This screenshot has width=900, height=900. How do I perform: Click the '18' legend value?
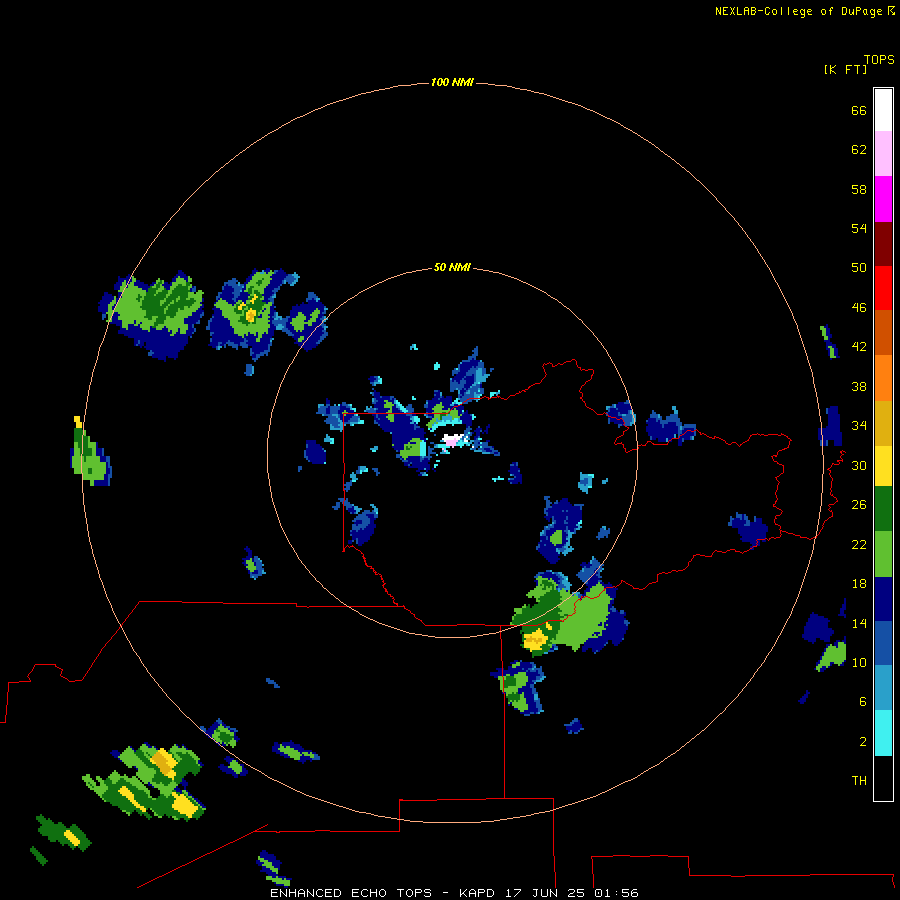tap(859, 584)
